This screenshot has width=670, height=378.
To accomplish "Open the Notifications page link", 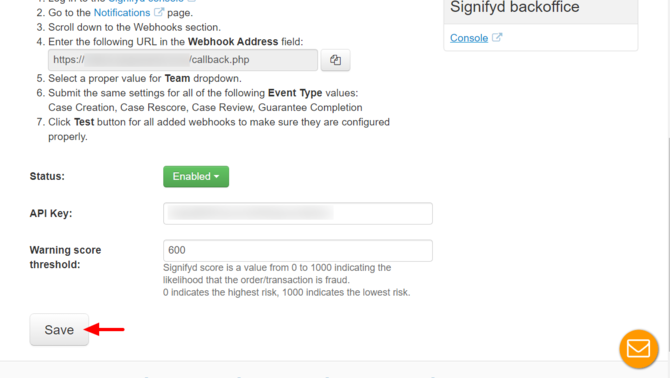I will 122,13.
